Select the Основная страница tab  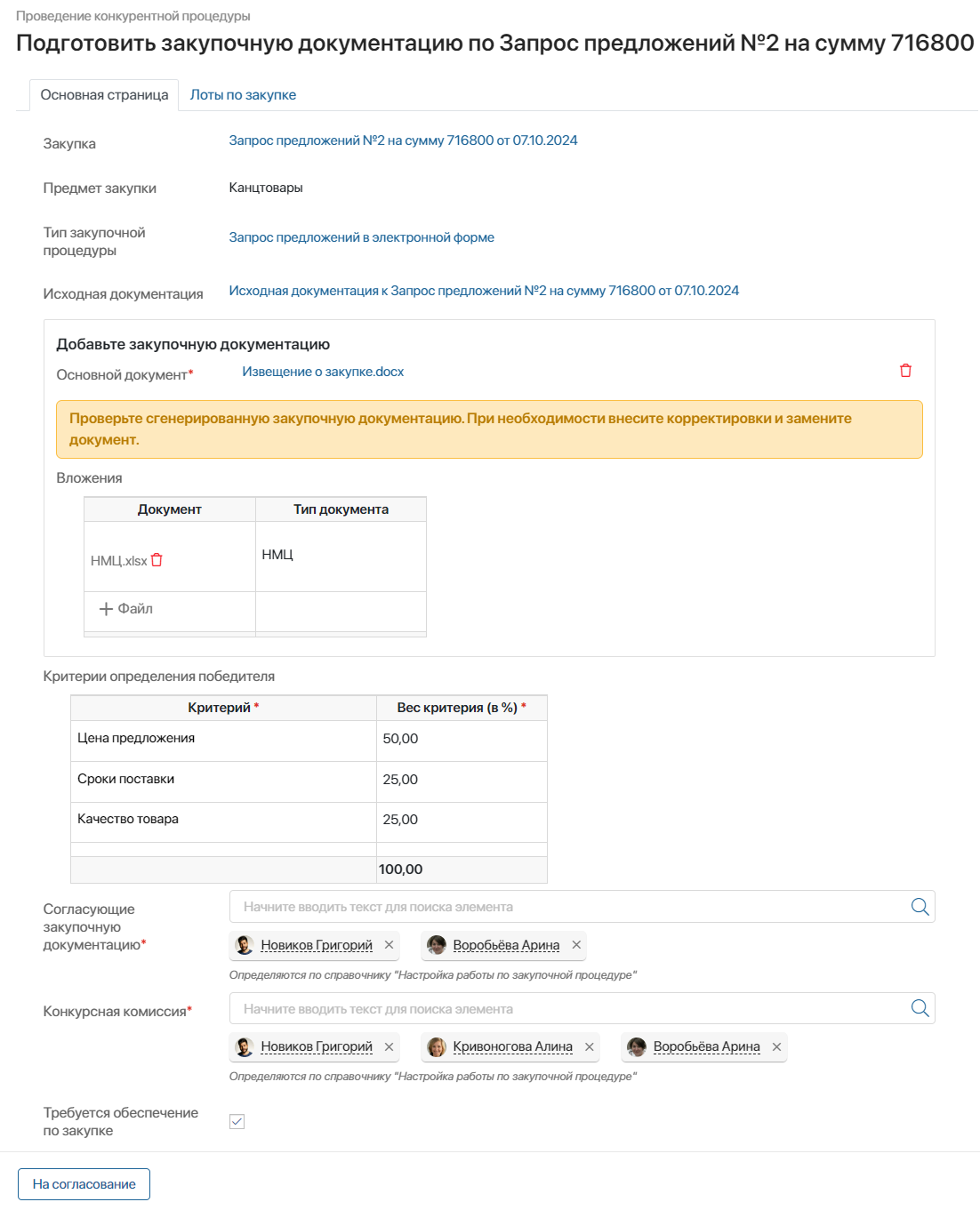105,94
